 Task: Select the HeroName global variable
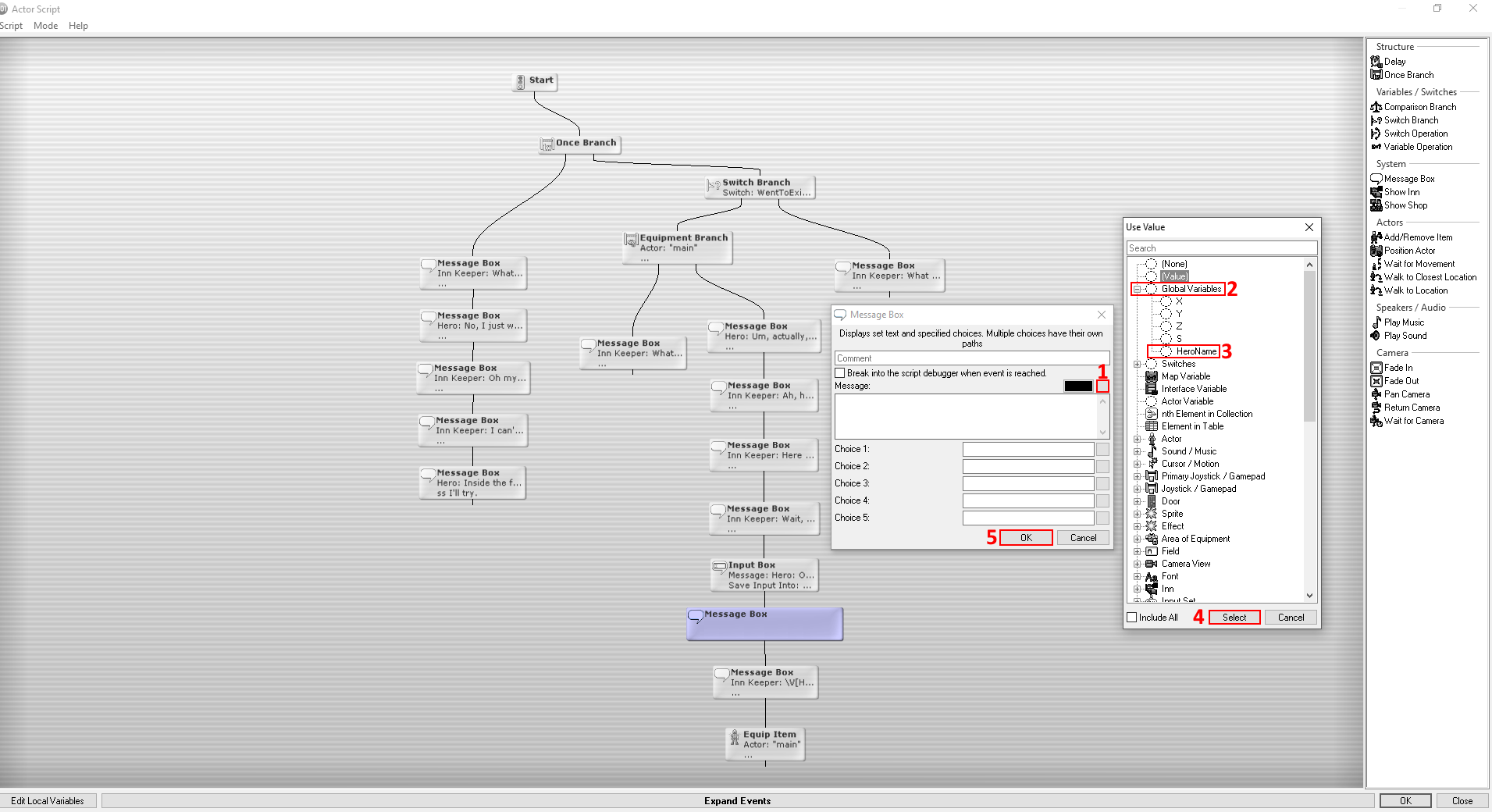click(1196, 351)
